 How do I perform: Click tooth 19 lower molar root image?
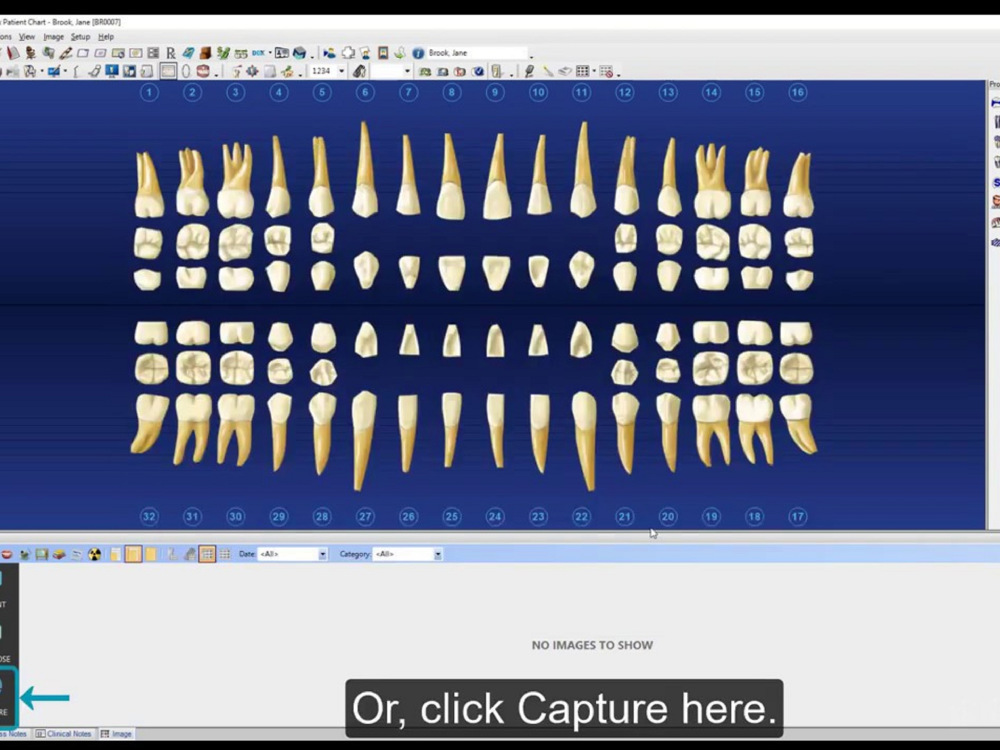point(711,429)
